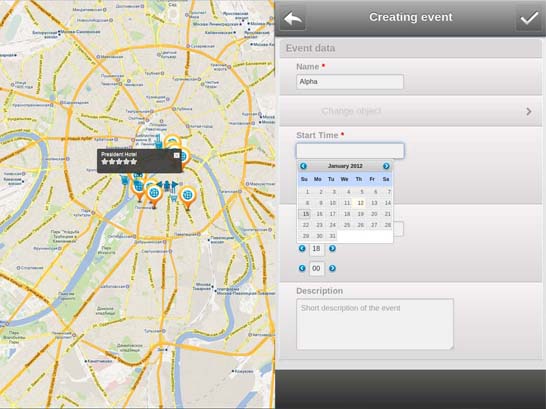Click the back arrow in header

(x=292, y=18)
